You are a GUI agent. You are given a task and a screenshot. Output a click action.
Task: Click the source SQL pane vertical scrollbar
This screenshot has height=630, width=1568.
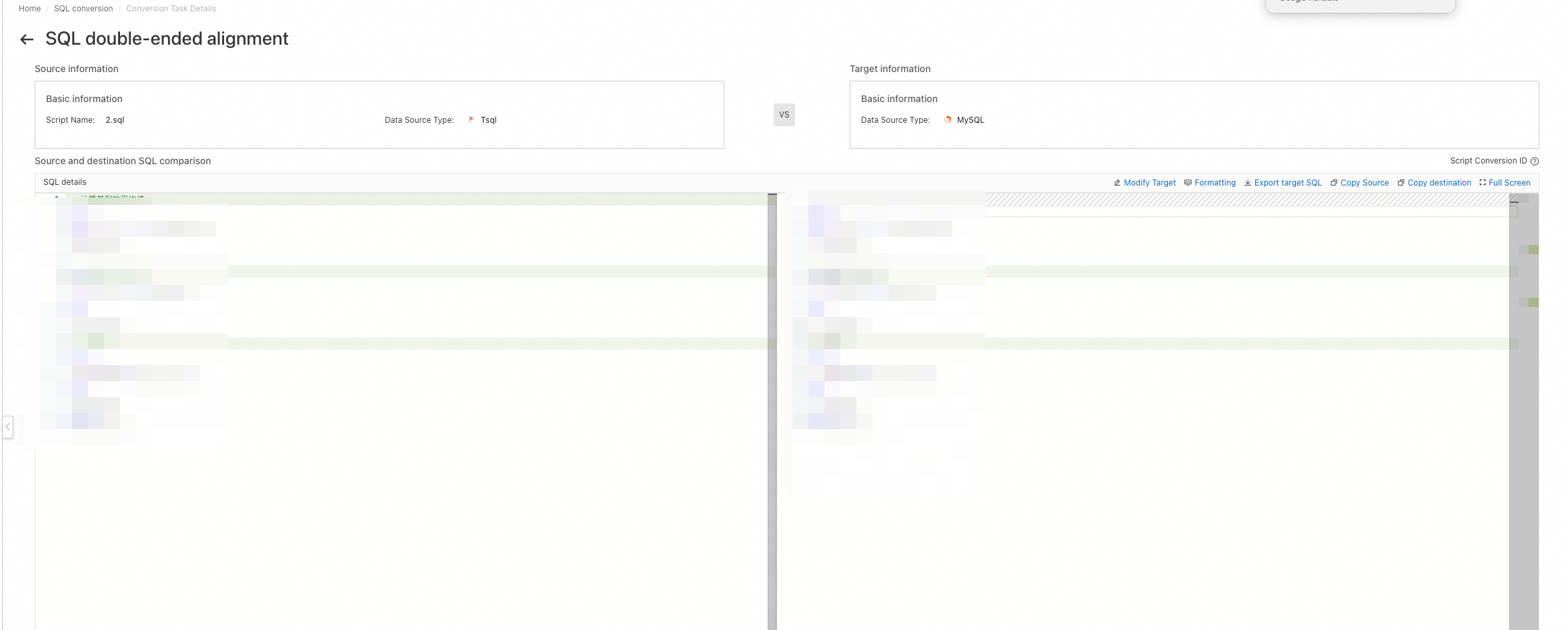click(772, 411)
